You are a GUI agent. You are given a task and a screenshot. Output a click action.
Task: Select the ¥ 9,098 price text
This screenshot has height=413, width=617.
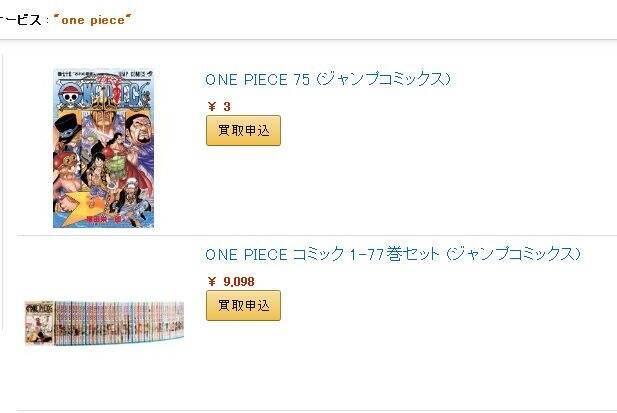(x=231, y=281)
